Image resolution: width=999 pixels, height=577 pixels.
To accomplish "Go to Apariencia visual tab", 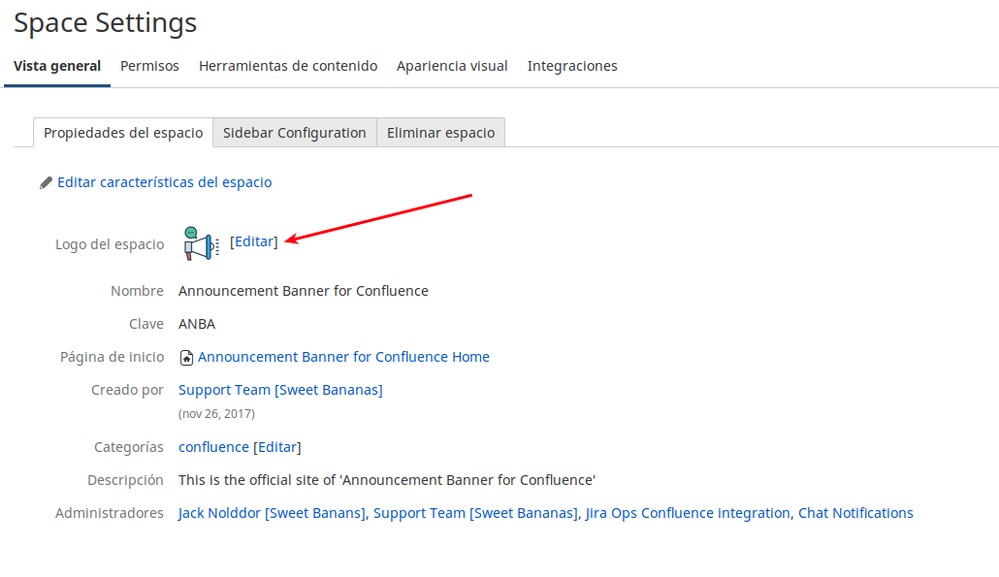I will 452,66.
